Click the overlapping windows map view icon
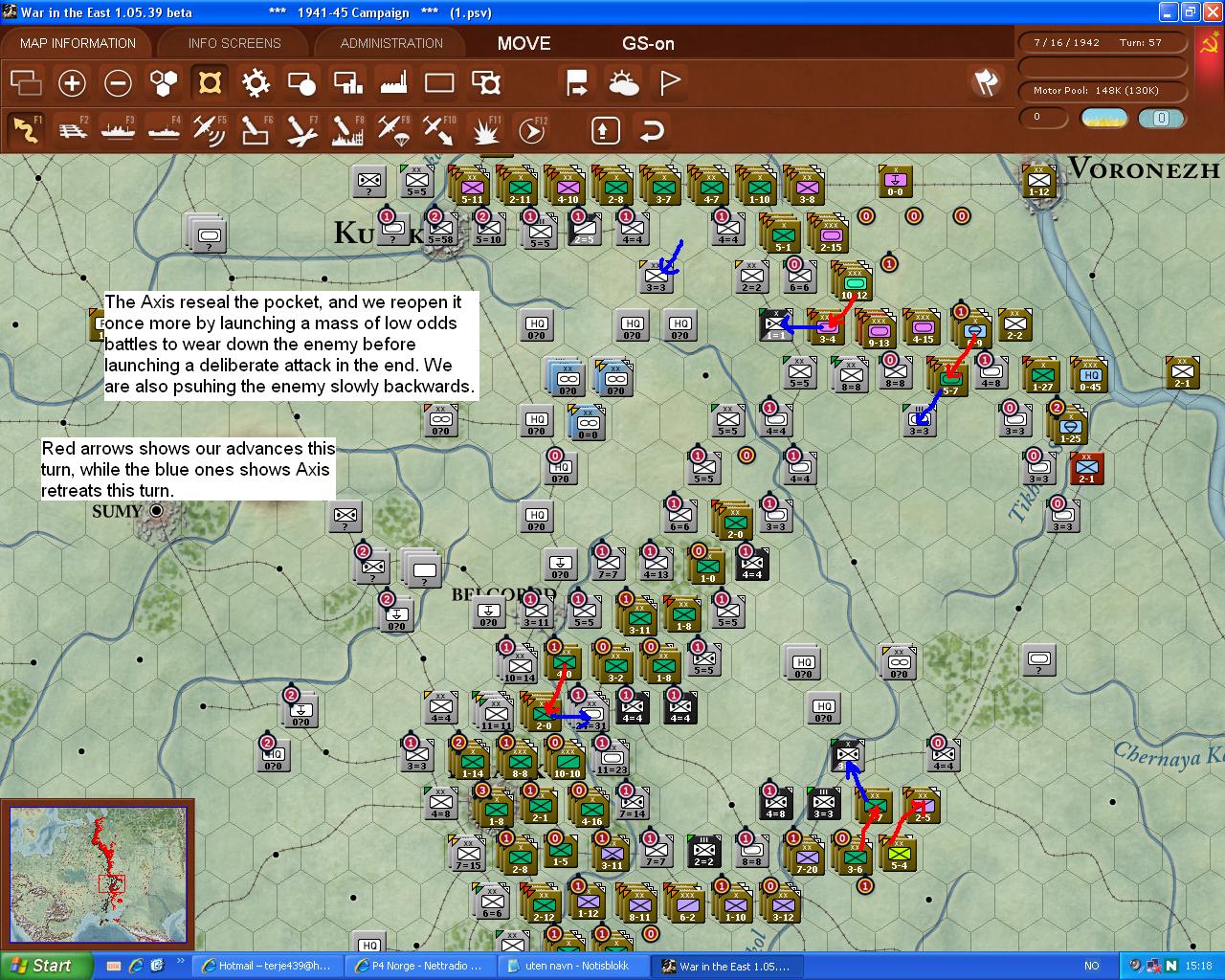Image resolution: width=1225 pixels, height=980 pixels. tap(26, 83)
